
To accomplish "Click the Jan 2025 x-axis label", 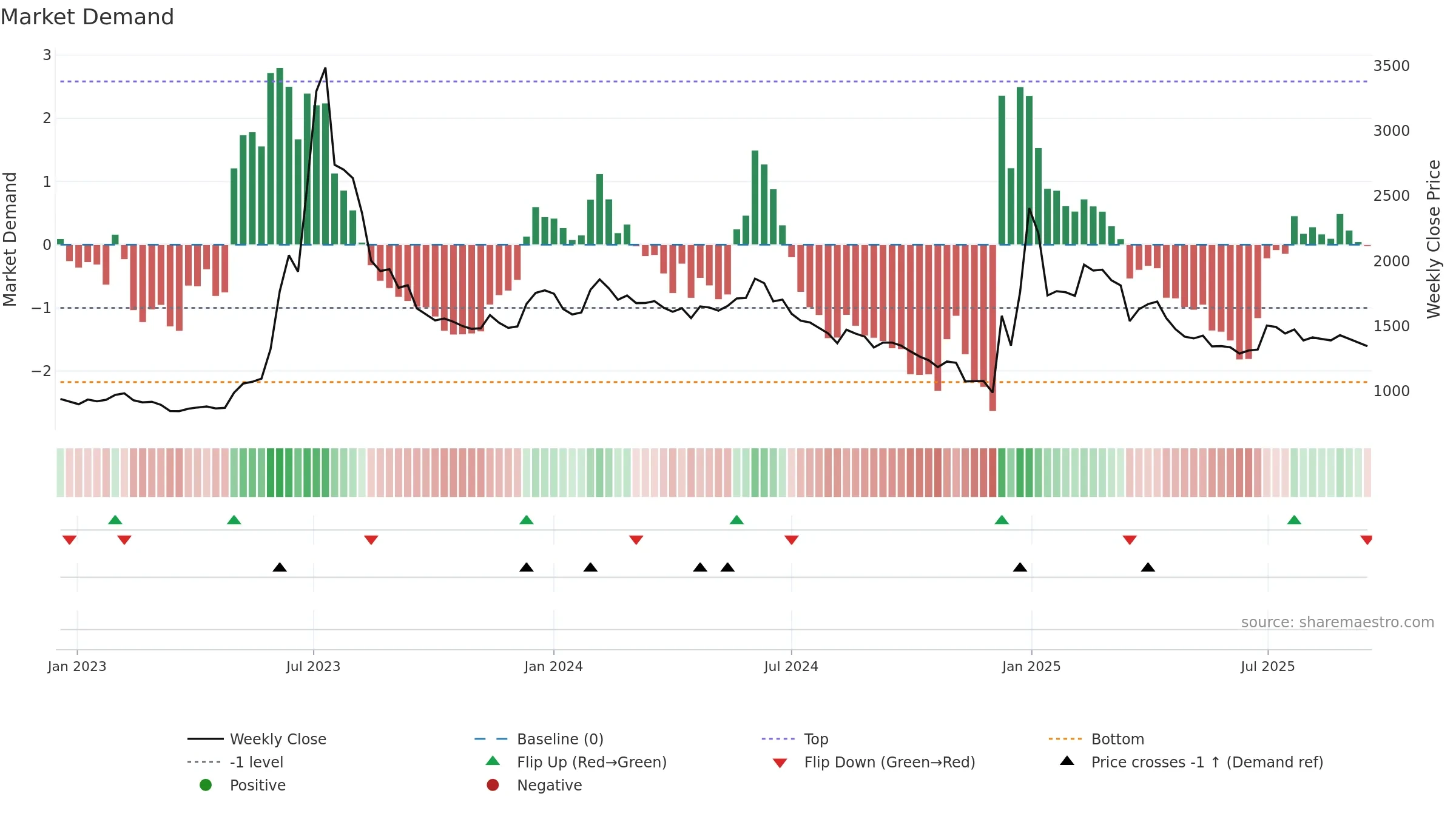I will (x=1031, y=666).
